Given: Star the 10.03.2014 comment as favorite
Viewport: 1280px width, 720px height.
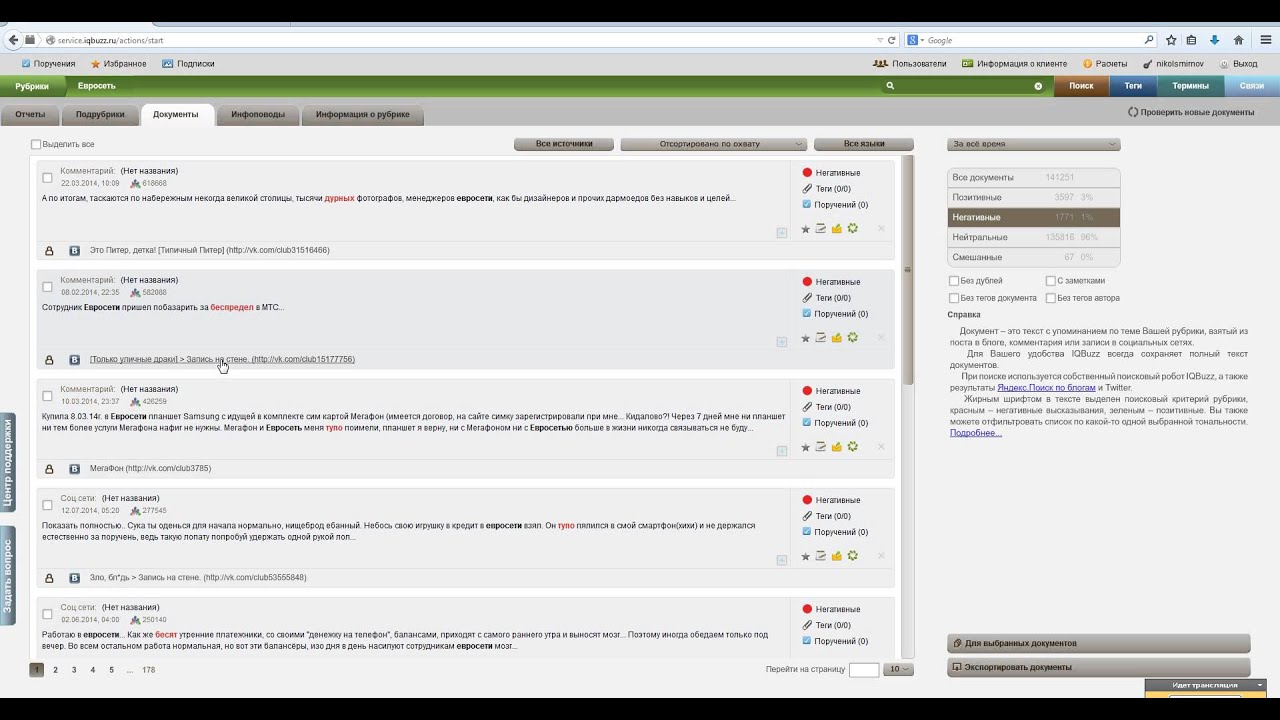Looking at the screenshot, I should [x=805, y=447].
